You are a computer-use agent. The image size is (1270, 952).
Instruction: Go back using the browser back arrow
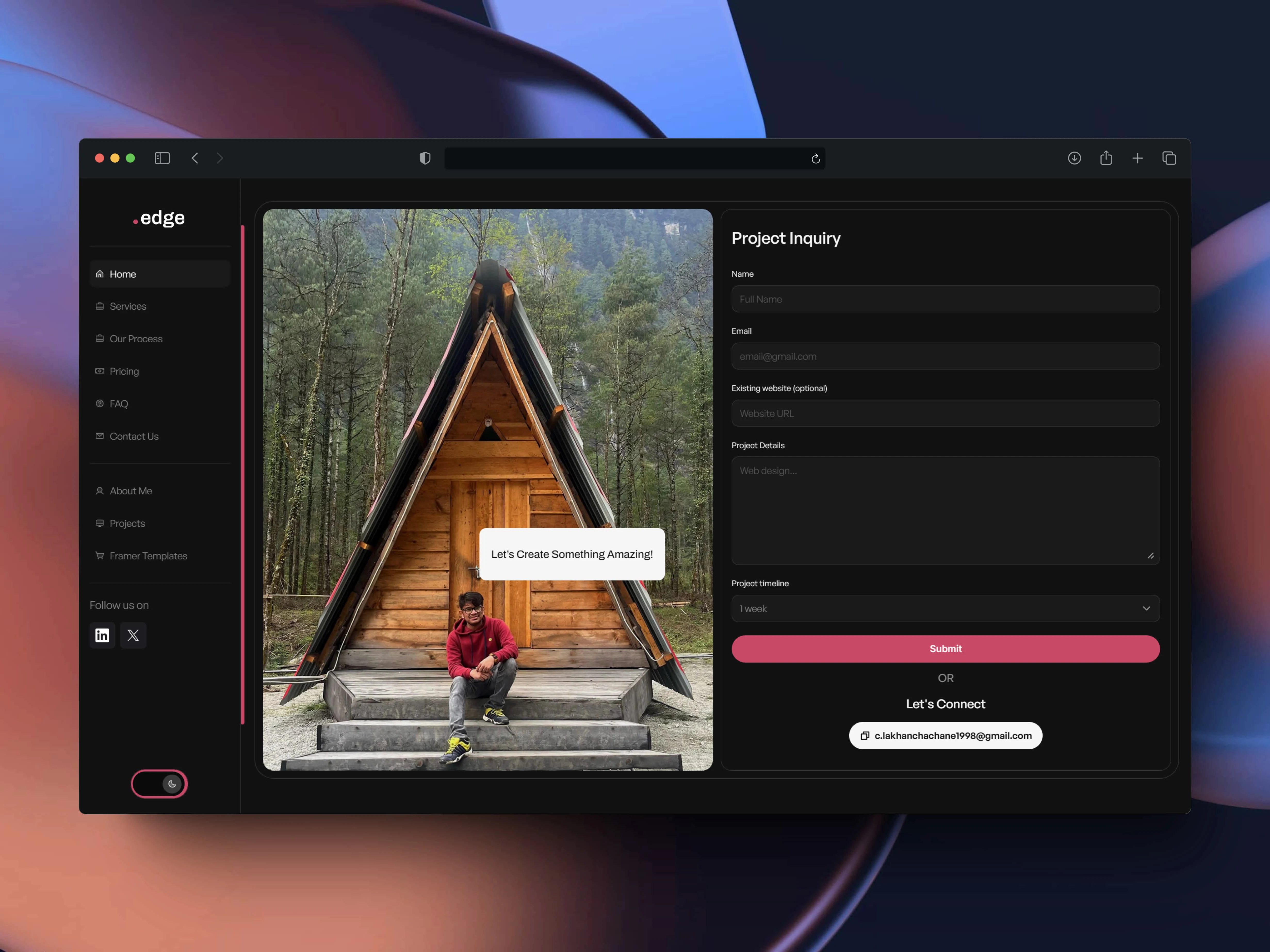pos(195,158)
